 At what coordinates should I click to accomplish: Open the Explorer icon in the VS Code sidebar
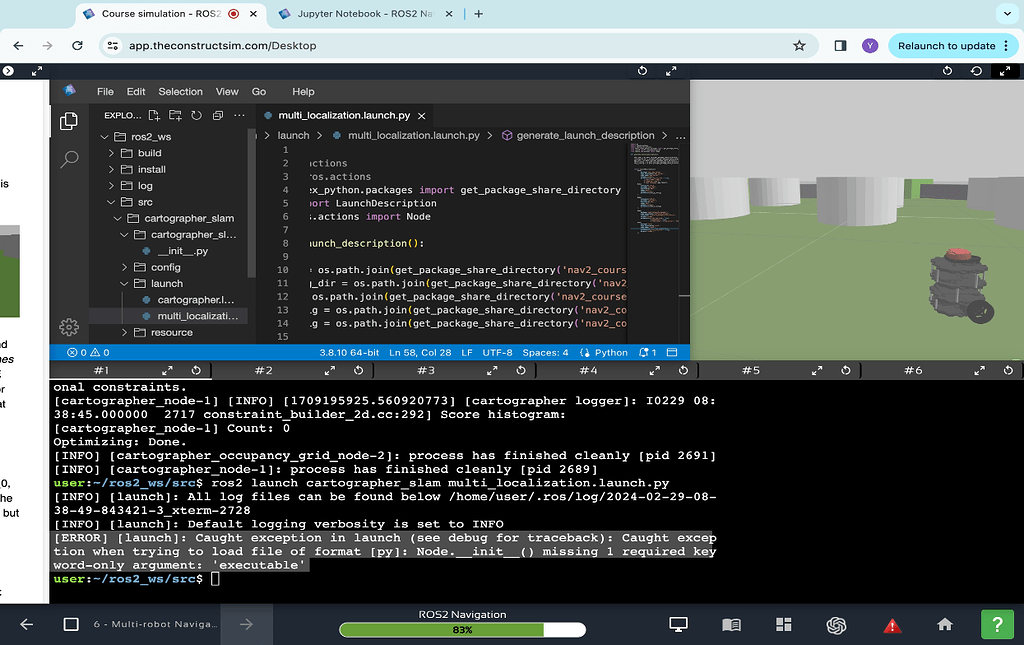68,120
